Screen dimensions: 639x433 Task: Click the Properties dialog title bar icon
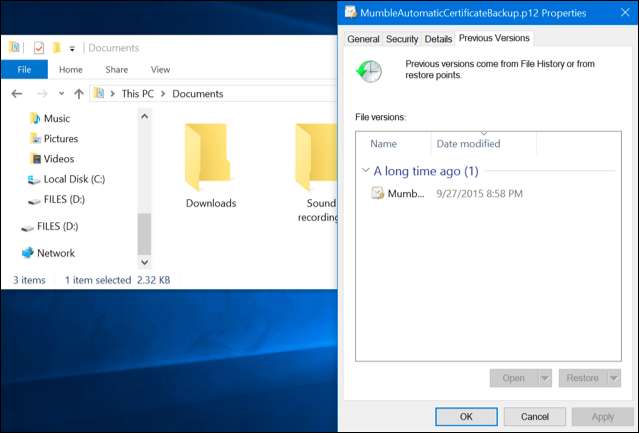[350, 12]
